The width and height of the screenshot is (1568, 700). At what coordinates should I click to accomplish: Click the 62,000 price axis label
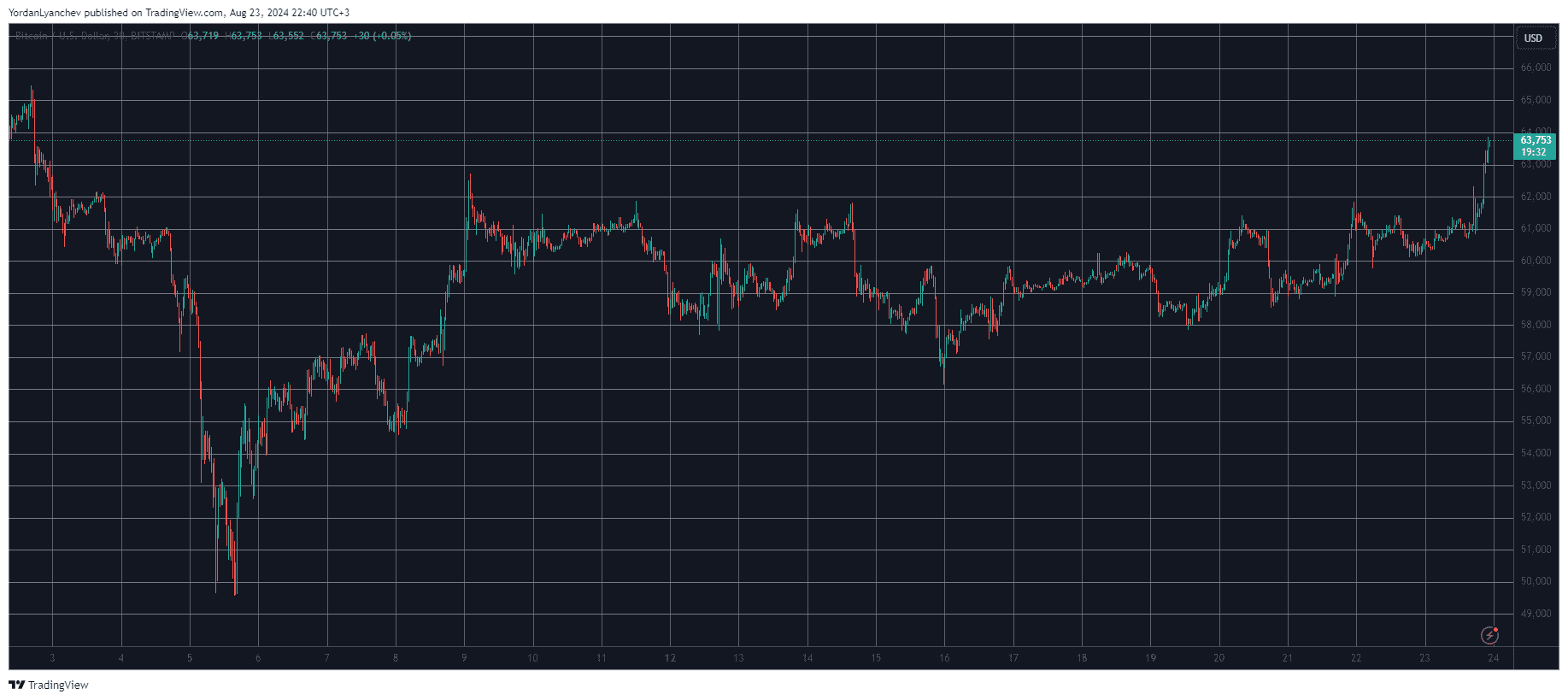pos(1536,197)
